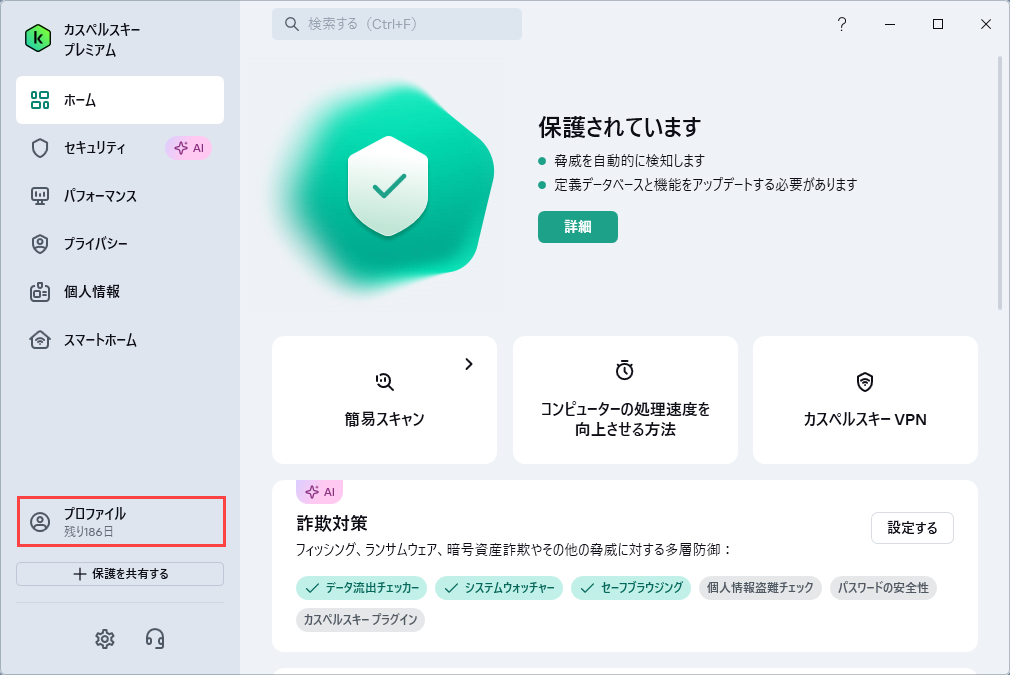The image size is (1010, 675).
Task: Click the 詐欺対策 heading
Action: [x=332, y=523]
